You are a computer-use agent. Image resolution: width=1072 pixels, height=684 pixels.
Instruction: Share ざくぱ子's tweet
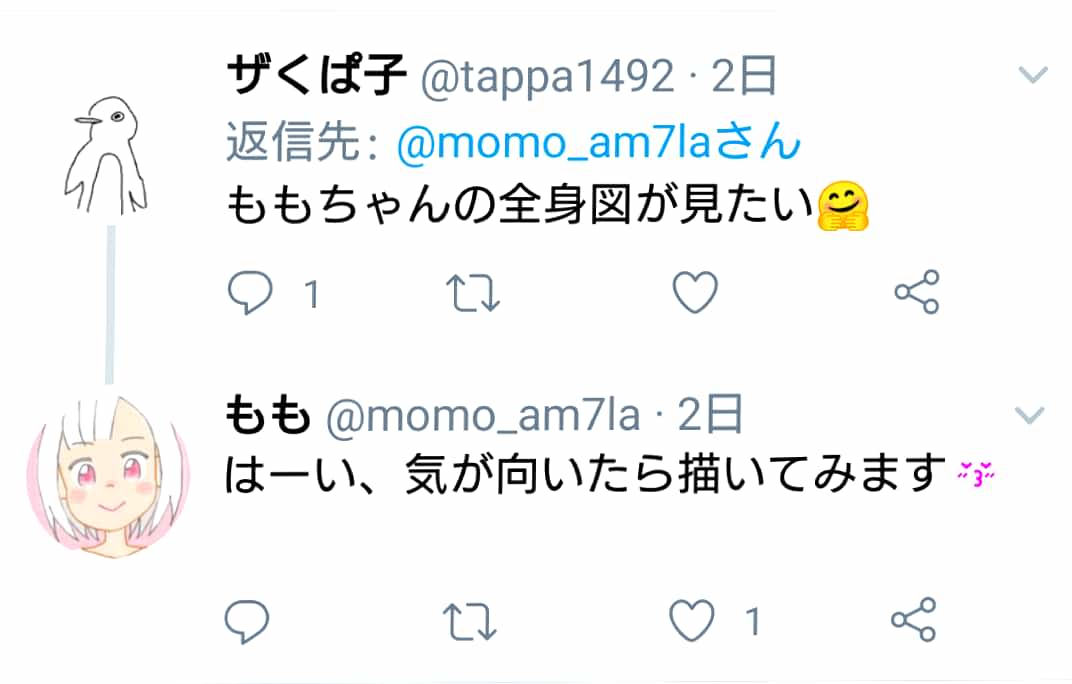[x=917, y=292]
